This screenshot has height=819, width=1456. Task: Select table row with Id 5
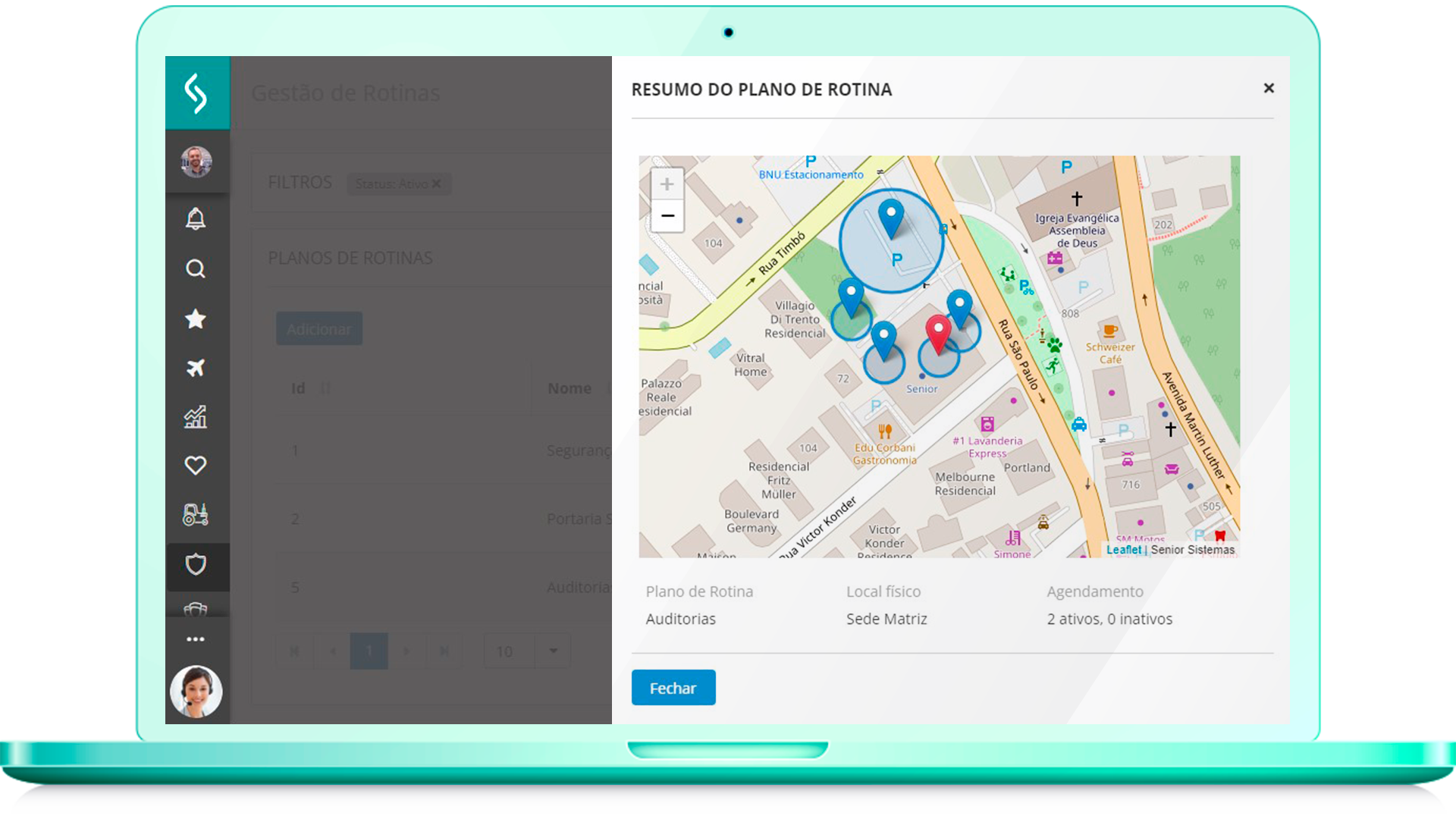click(444, 587)
